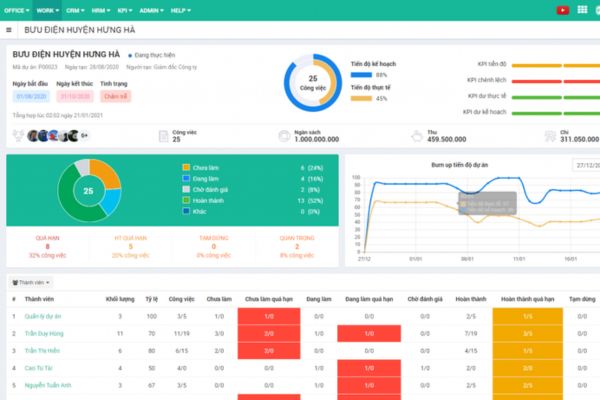Image resolution: width=600 pixels, height=400 pixels.
Task: Click the Ngân sách budget icon
Action: coord(284,136)
